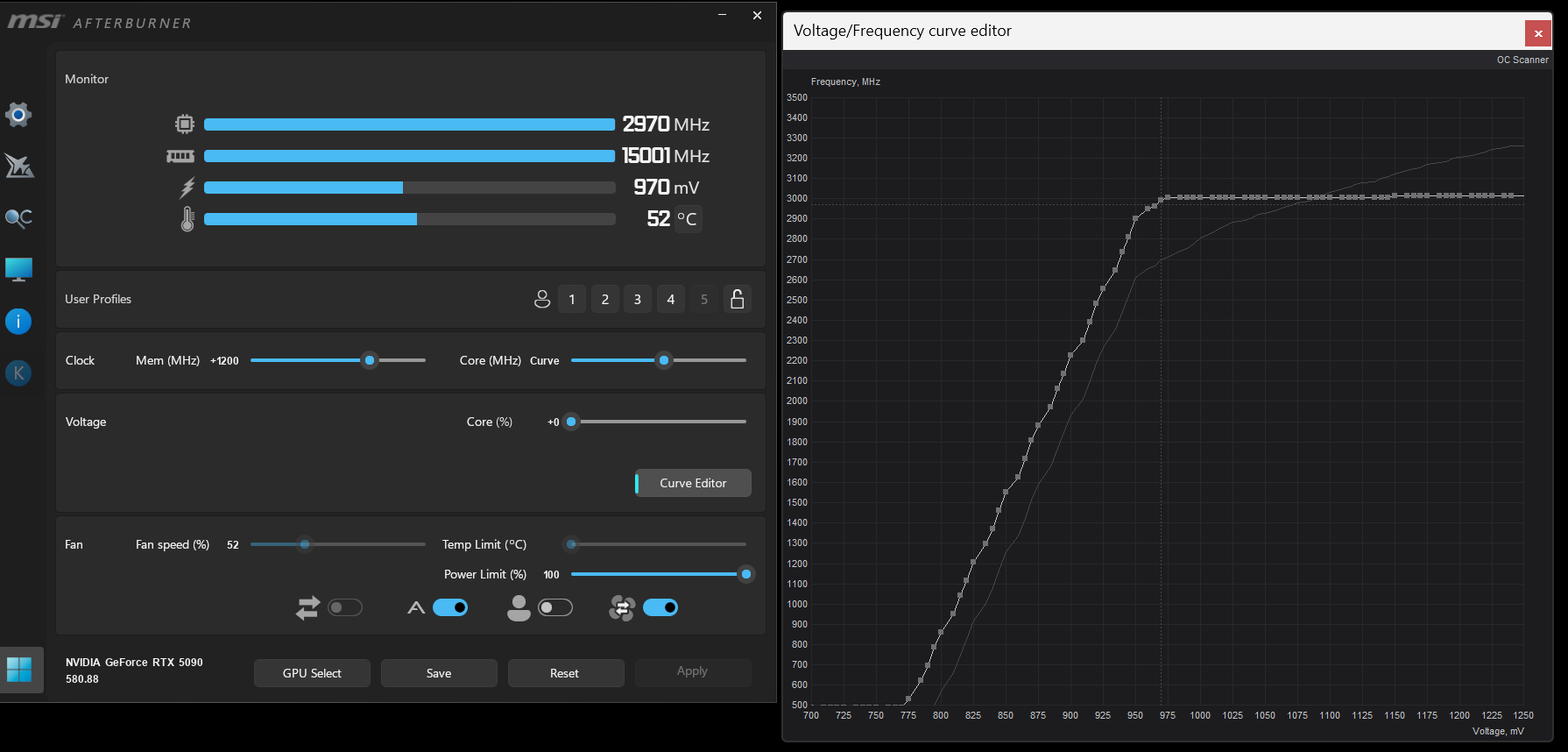Select user profile slot 5
This screenshot has height=752, width=1568.
pyautogui.click(x=704, y=299)
